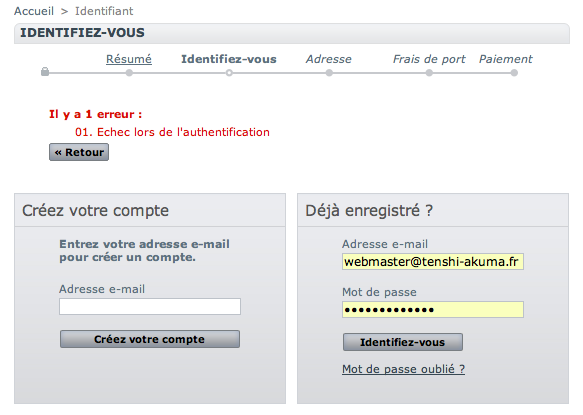Click the Identifiant breadcrumb item
Viewport: 583px width, 415px height.
coord(104,11)
